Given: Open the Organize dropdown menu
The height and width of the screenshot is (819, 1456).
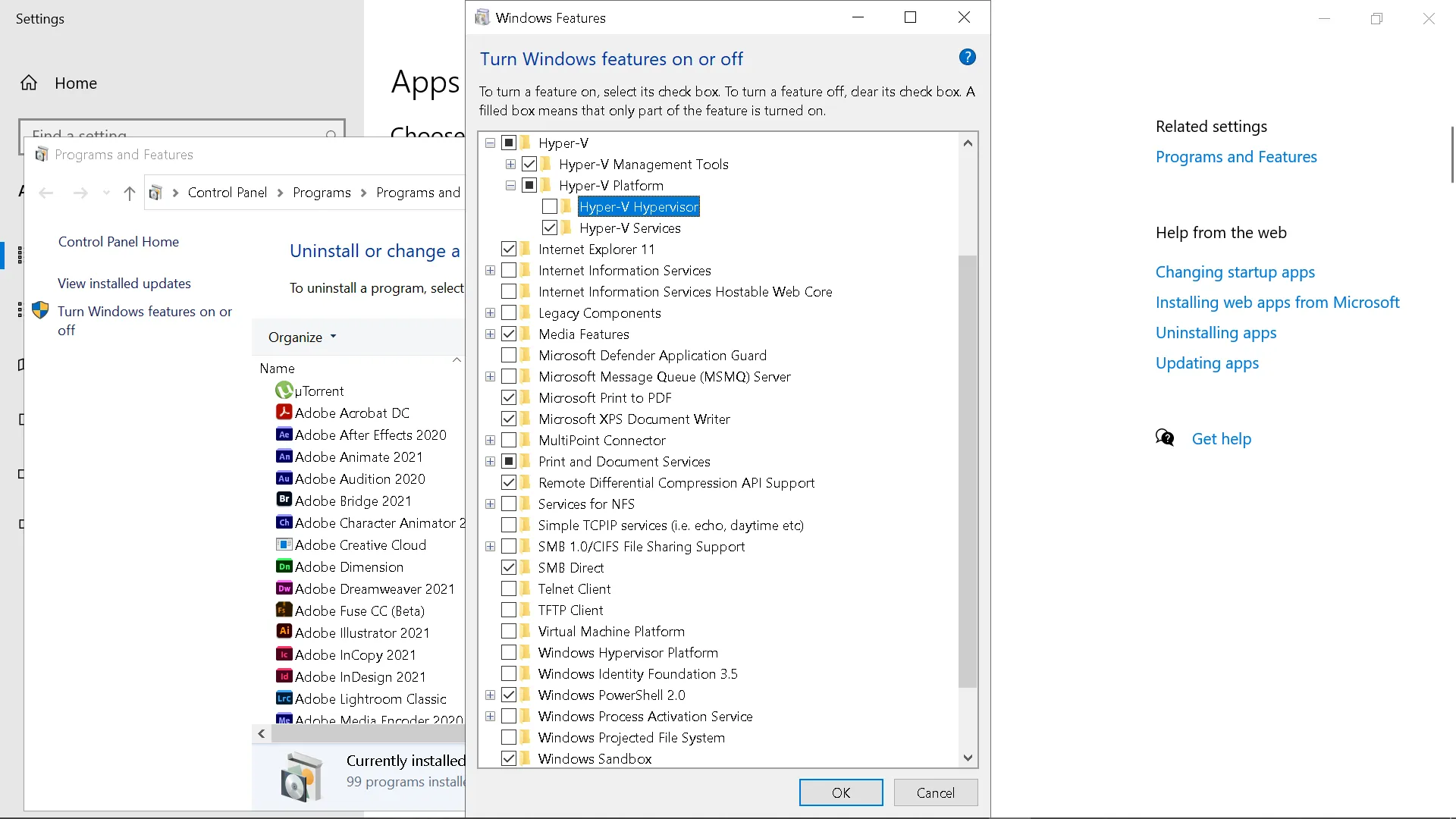Looking at the screenshot, I should pyautogui.click(x=302, y=337).
